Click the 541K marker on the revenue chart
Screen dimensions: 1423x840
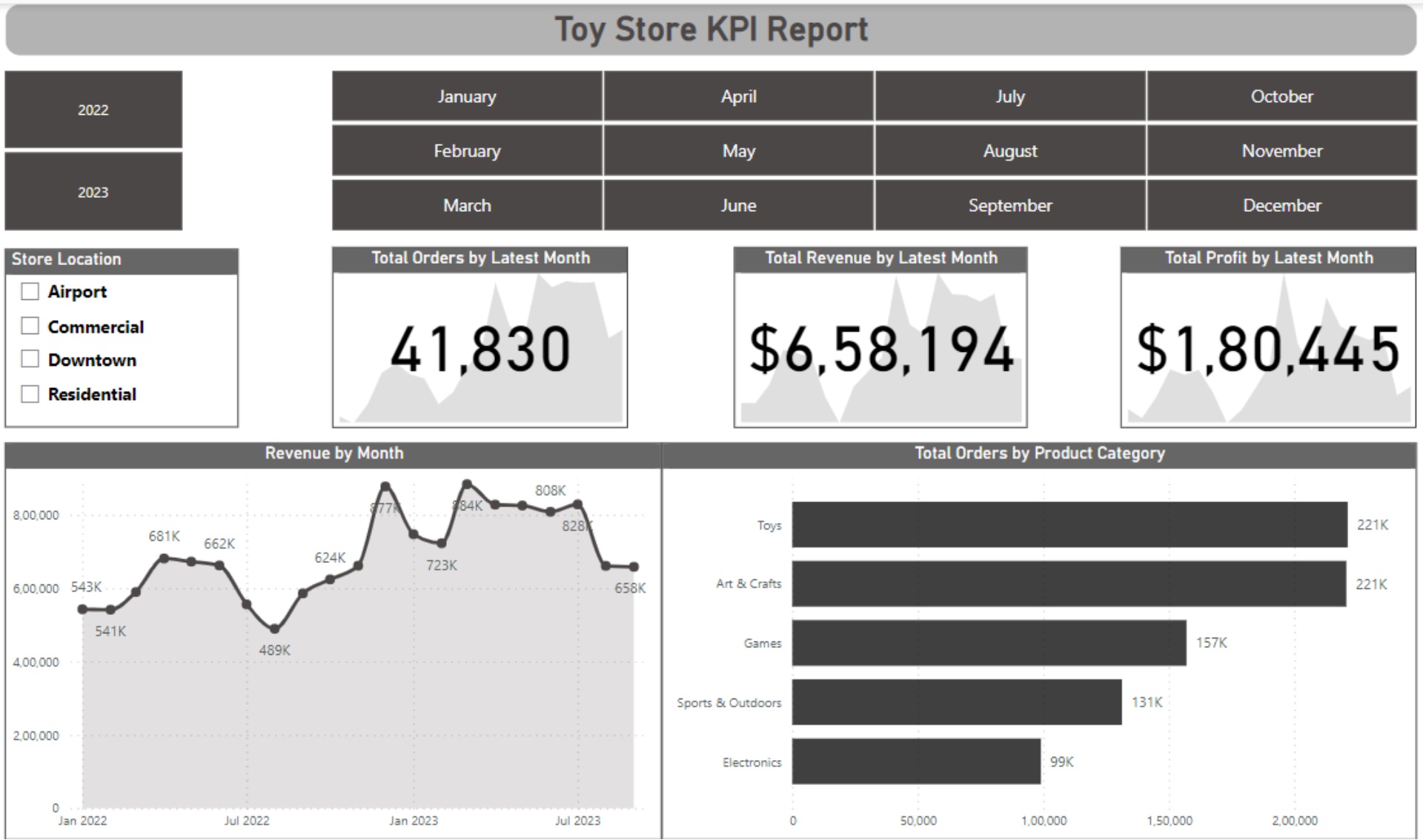pyautogui.click(x=110, y=610)
